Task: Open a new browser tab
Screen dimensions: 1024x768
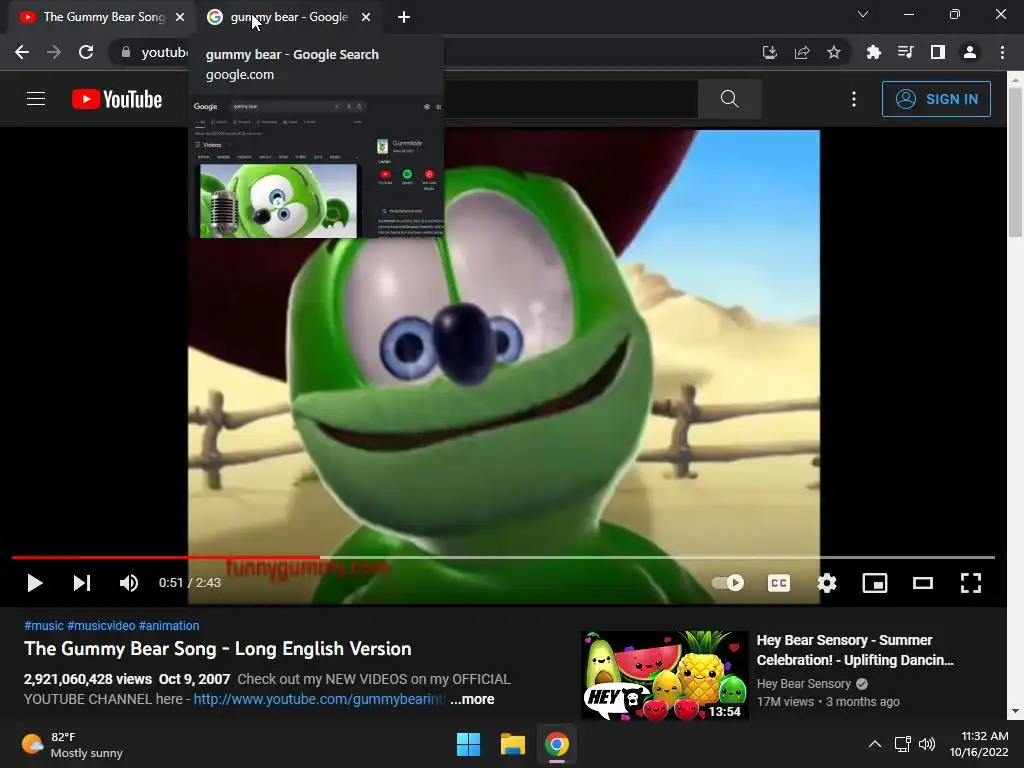Action: pyautogui.click(x=404, y=17)
